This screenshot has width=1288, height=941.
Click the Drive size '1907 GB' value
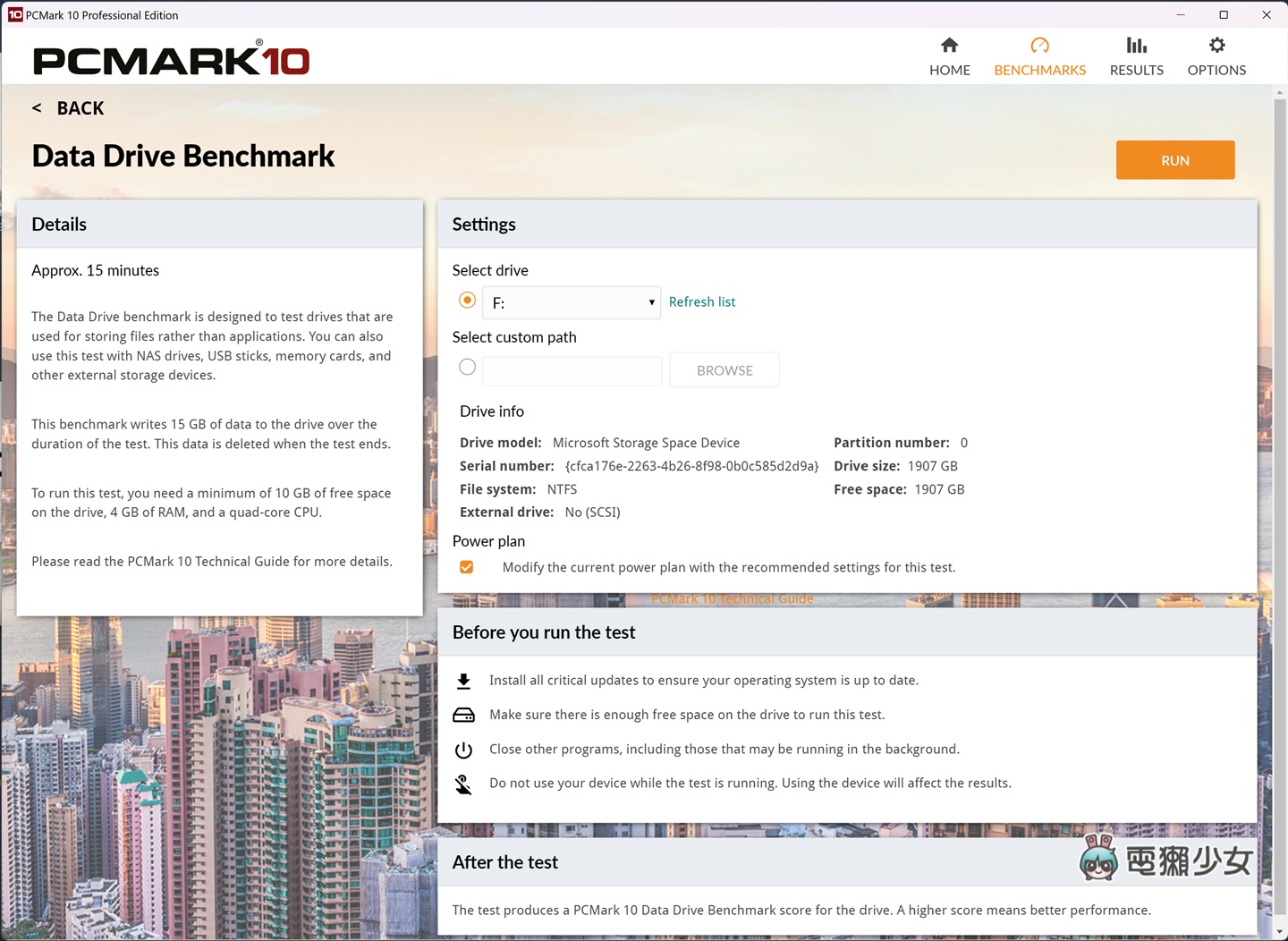pos(932,466)
